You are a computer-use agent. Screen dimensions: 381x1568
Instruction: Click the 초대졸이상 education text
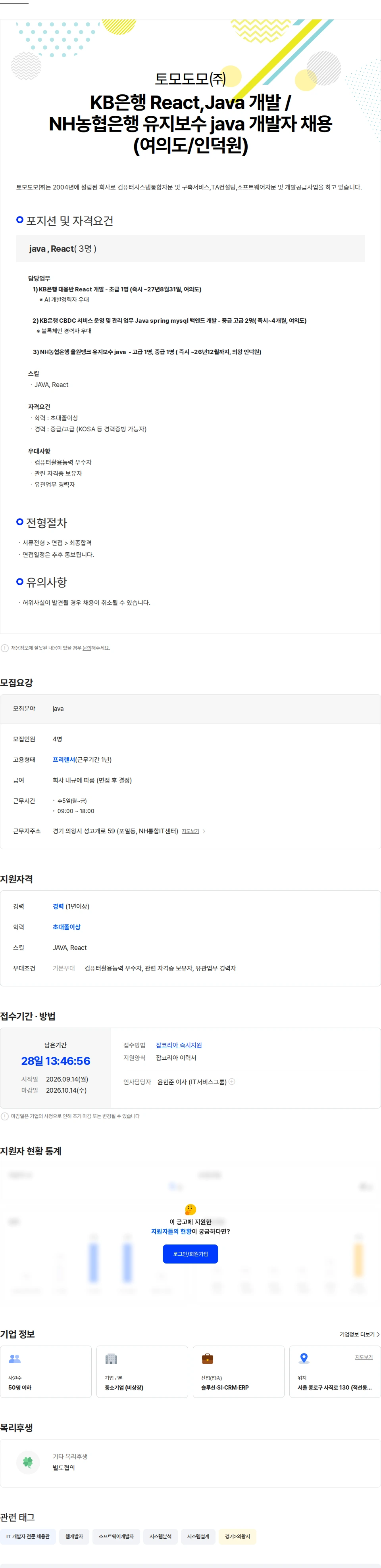click(66, 927)
